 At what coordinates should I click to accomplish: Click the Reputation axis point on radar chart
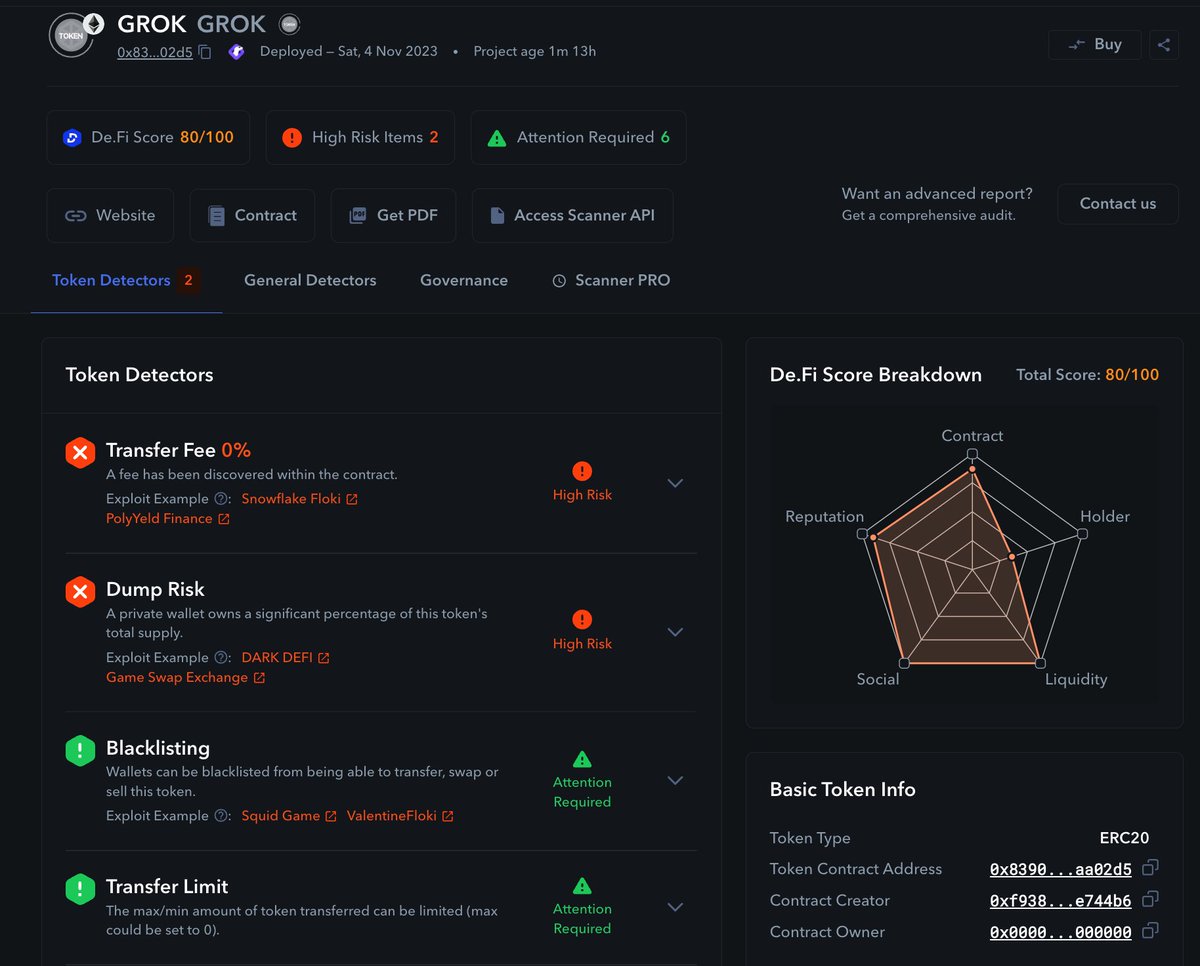pos(863,535)
